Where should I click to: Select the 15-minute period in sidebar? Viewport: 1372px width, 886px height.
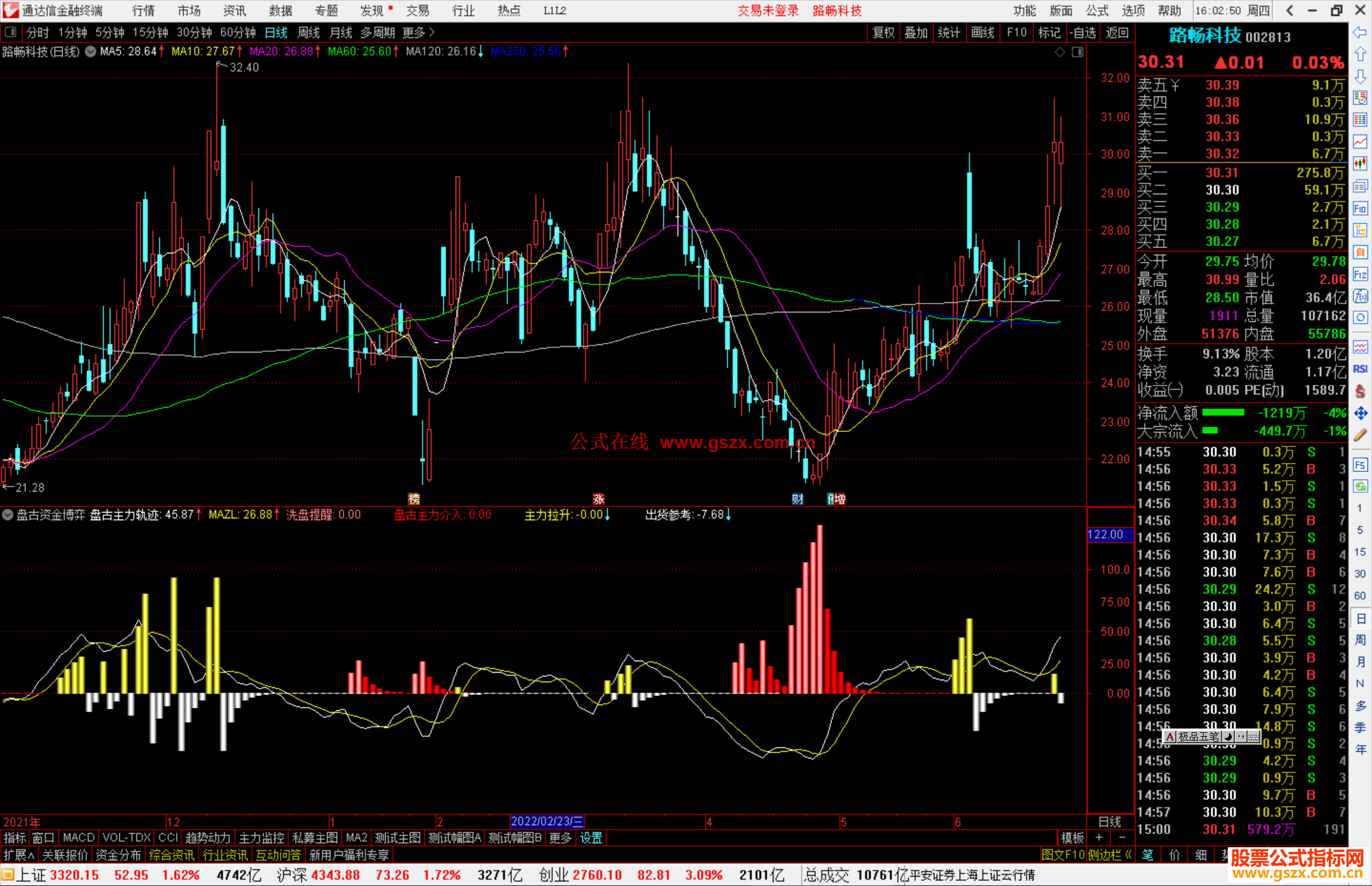(1359, 552)
